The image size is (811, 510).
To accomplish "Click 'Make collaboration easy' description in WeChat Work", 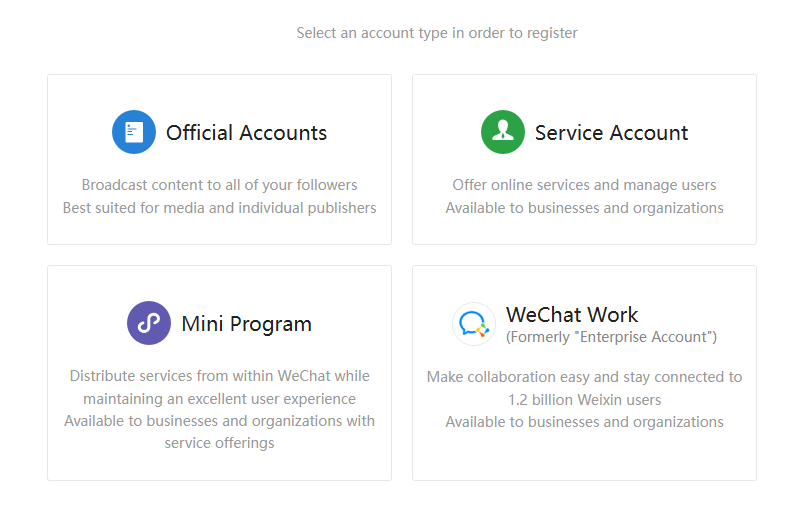I will 584,377.
